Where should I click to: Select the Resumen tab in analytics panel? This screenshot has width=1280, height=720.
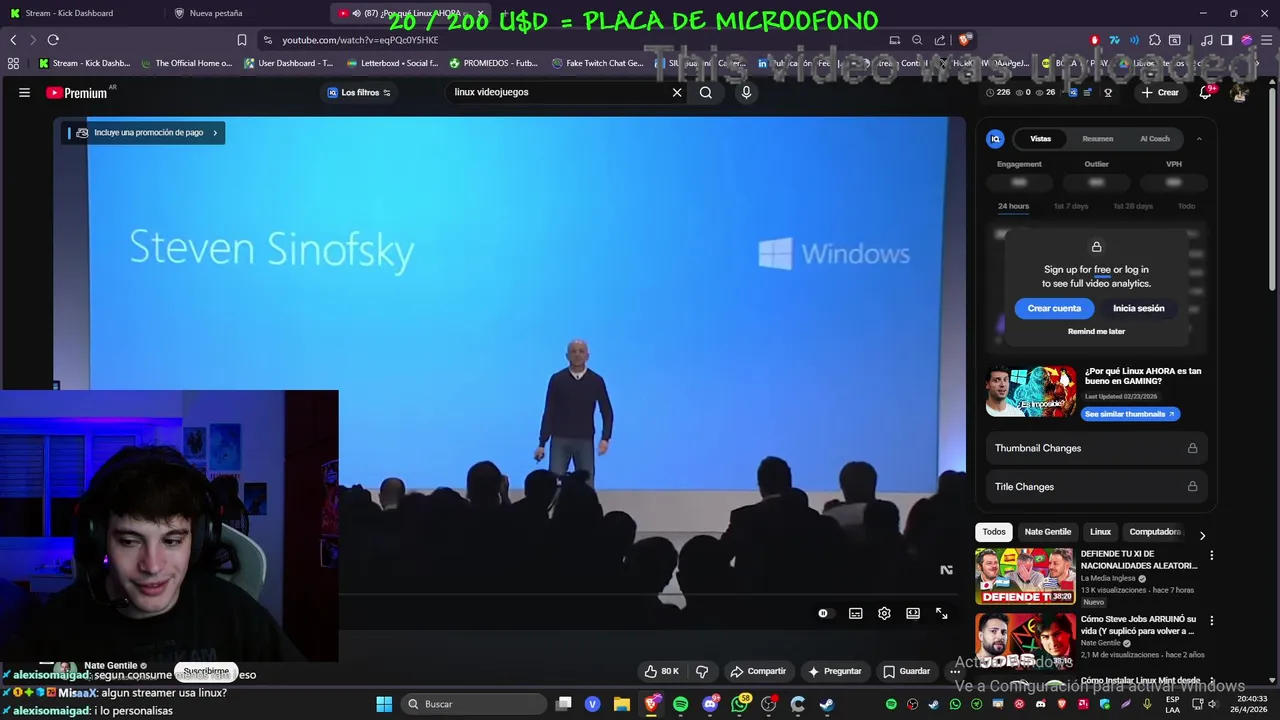tap(1097, 139)
